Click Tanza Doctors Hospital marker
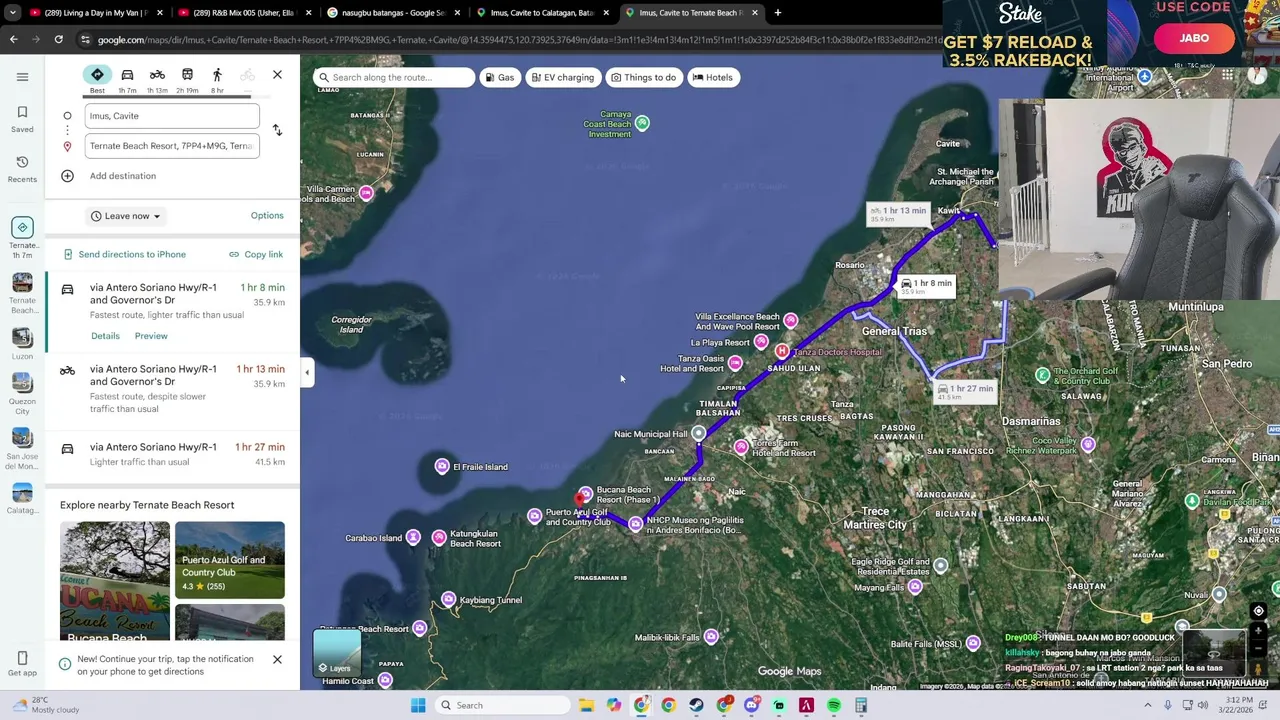 (x=782, y=352)
